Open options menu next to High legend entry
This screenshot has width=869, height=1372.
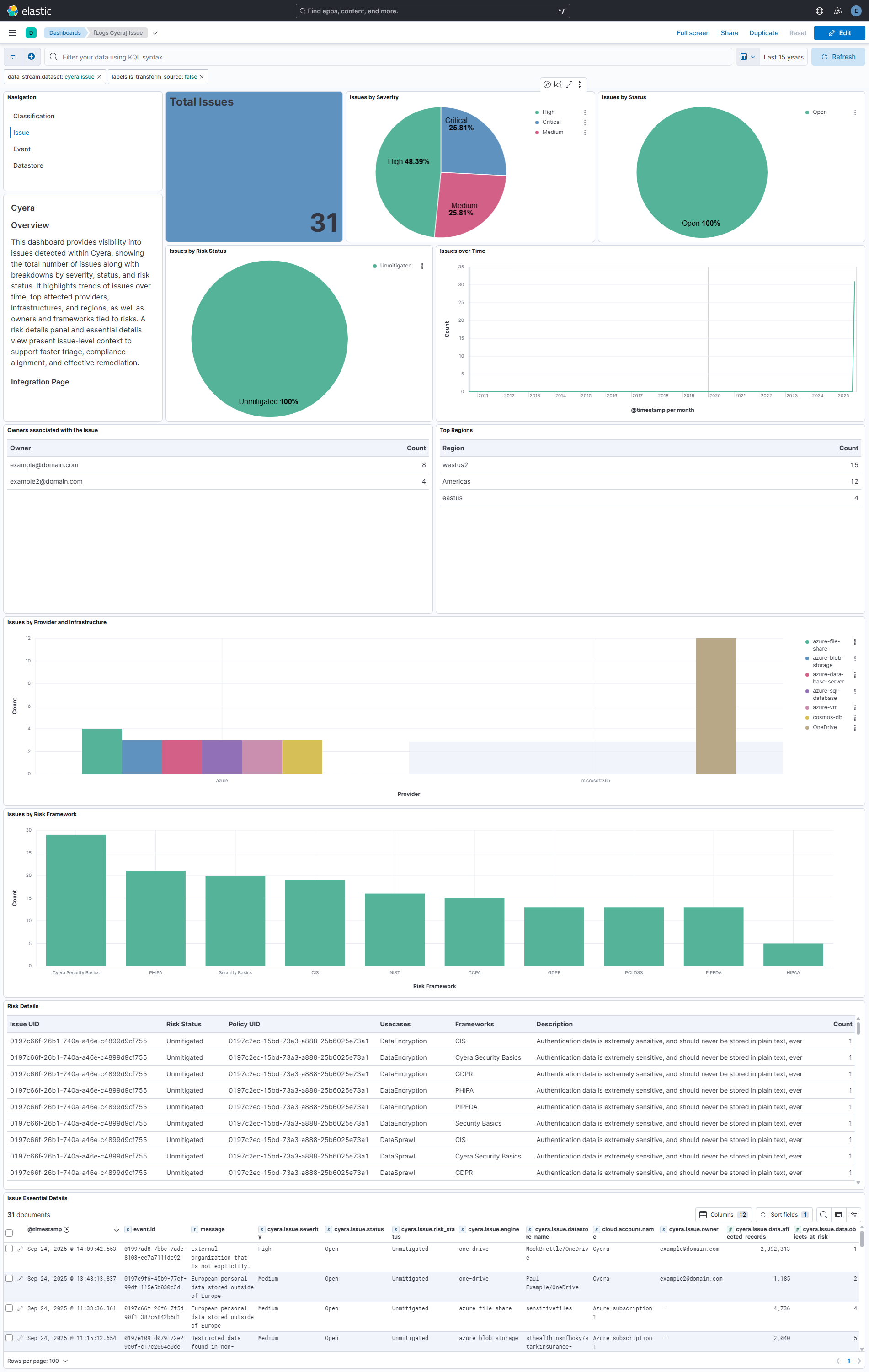point(584,112)
